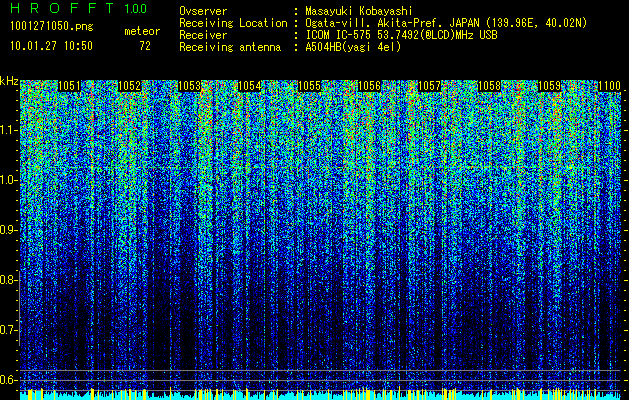Click the cyan signal level strip at bottom
The height and width of the screenshot is (400, 629).
click(x=321, y=396)
